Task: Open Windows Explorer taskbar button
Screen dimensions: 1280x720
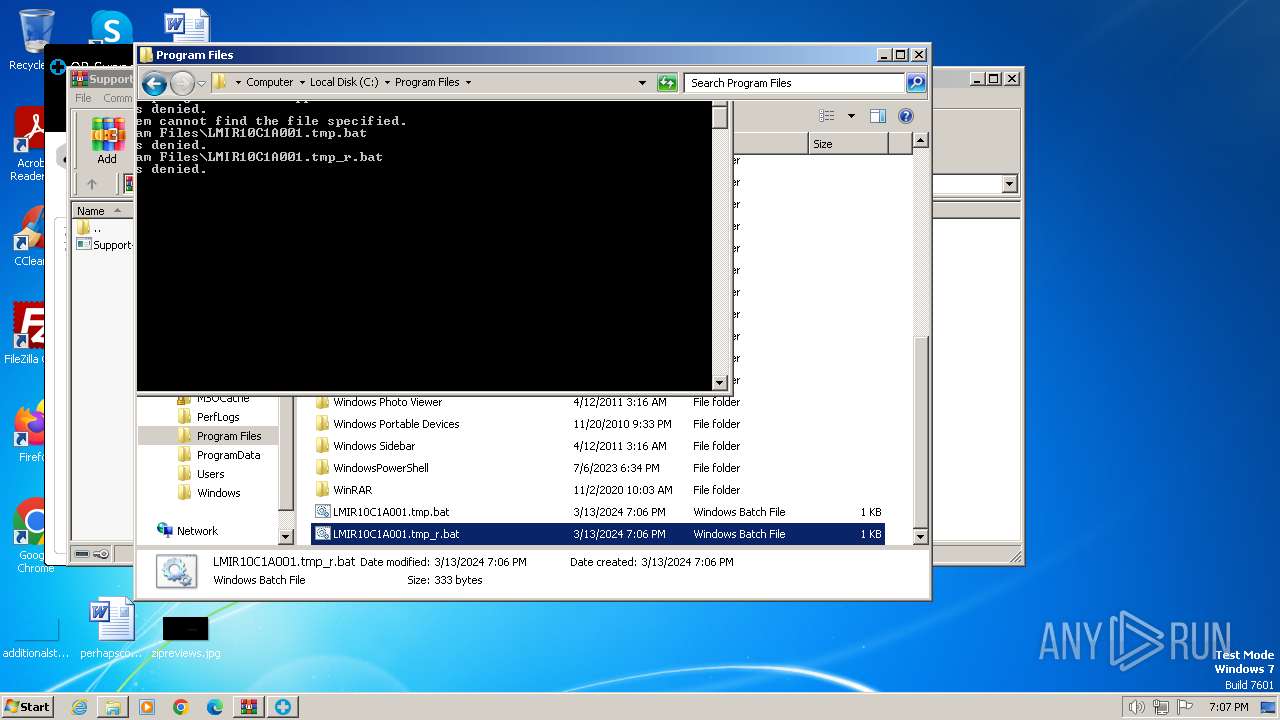Action: point(113,707)
